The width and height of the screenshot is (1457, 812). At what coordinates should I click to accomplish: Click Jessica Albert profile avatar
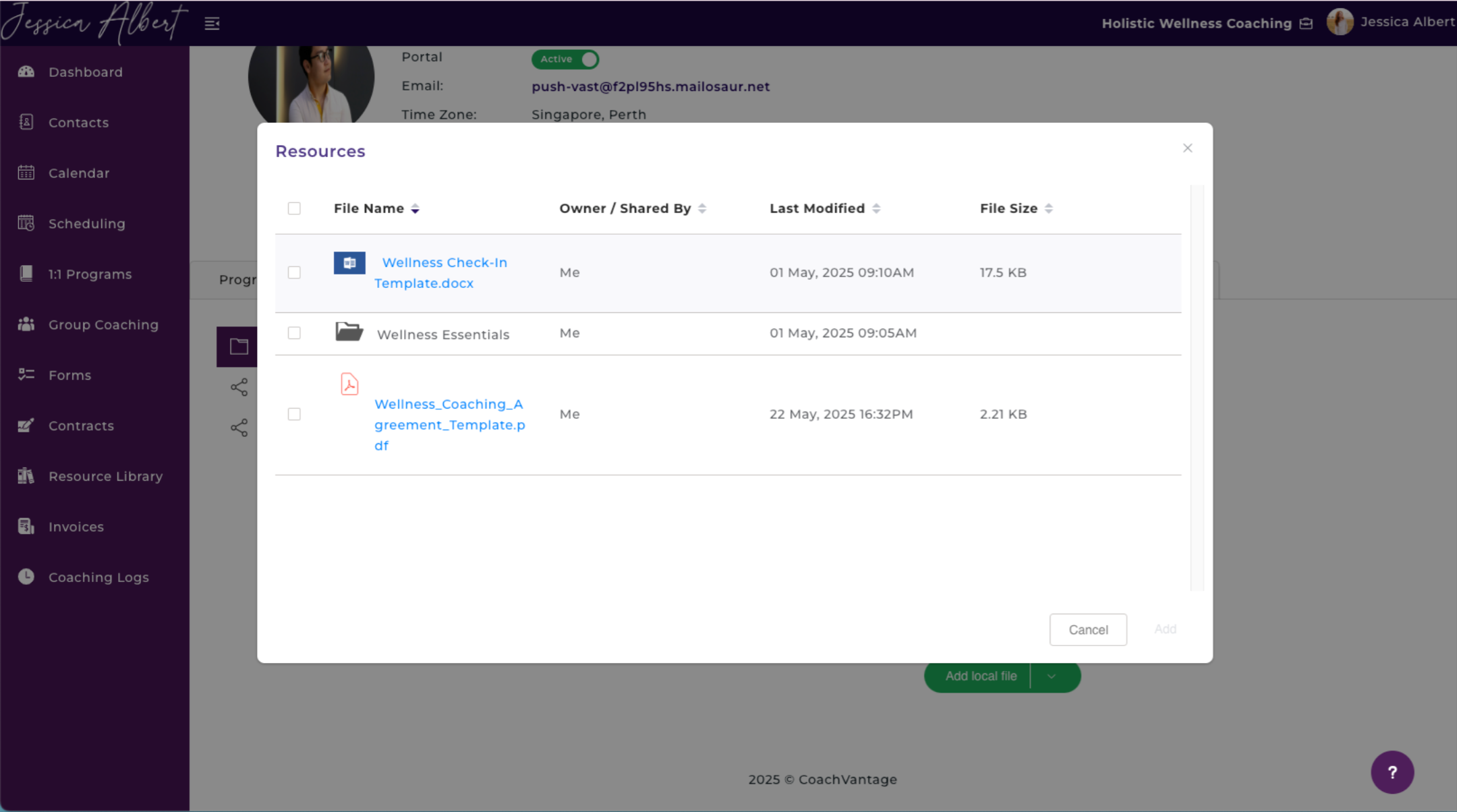(1340, 22)
